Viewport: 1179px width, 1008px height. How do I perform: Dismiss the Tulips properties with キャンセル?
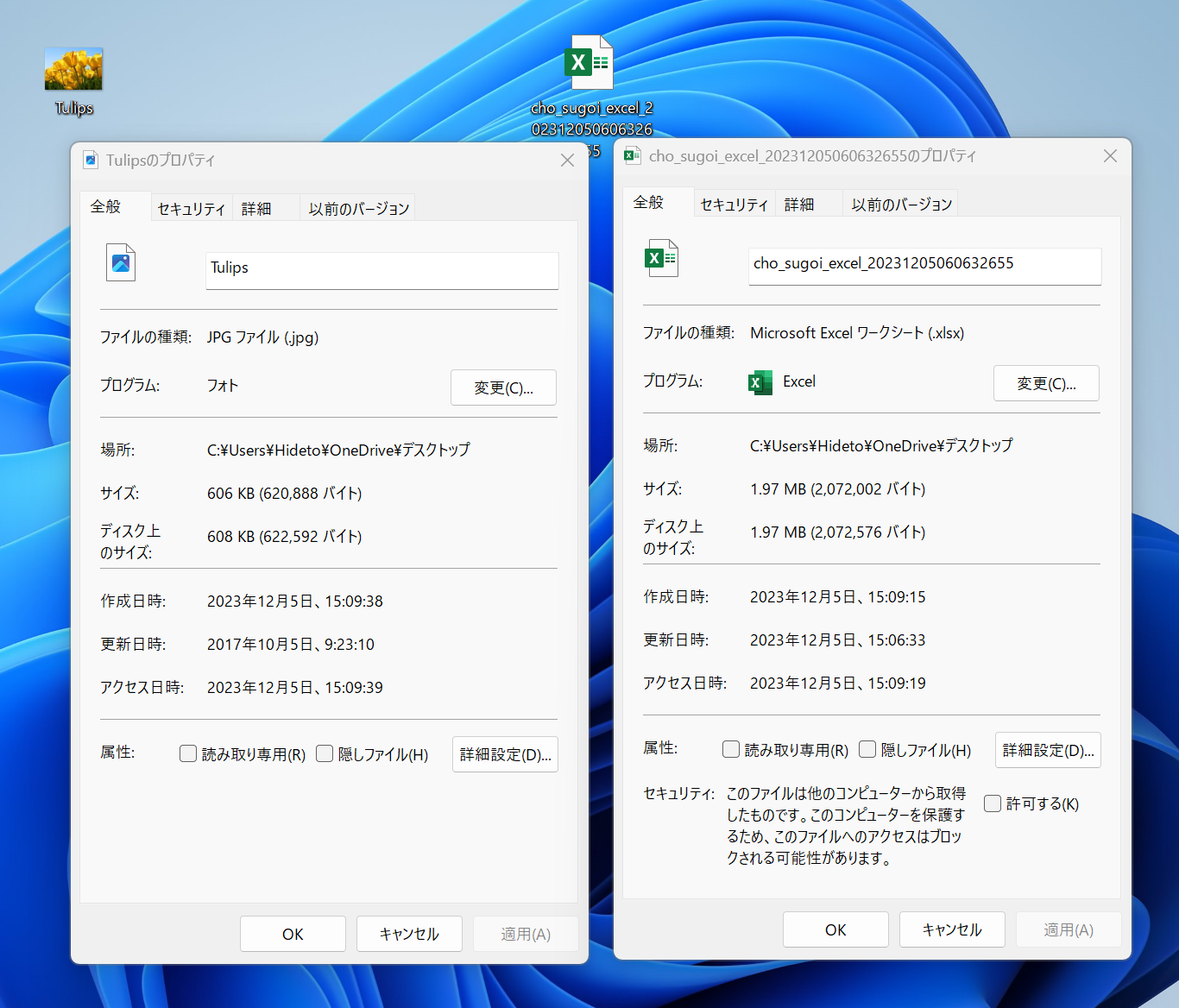[x=409, y=934]
